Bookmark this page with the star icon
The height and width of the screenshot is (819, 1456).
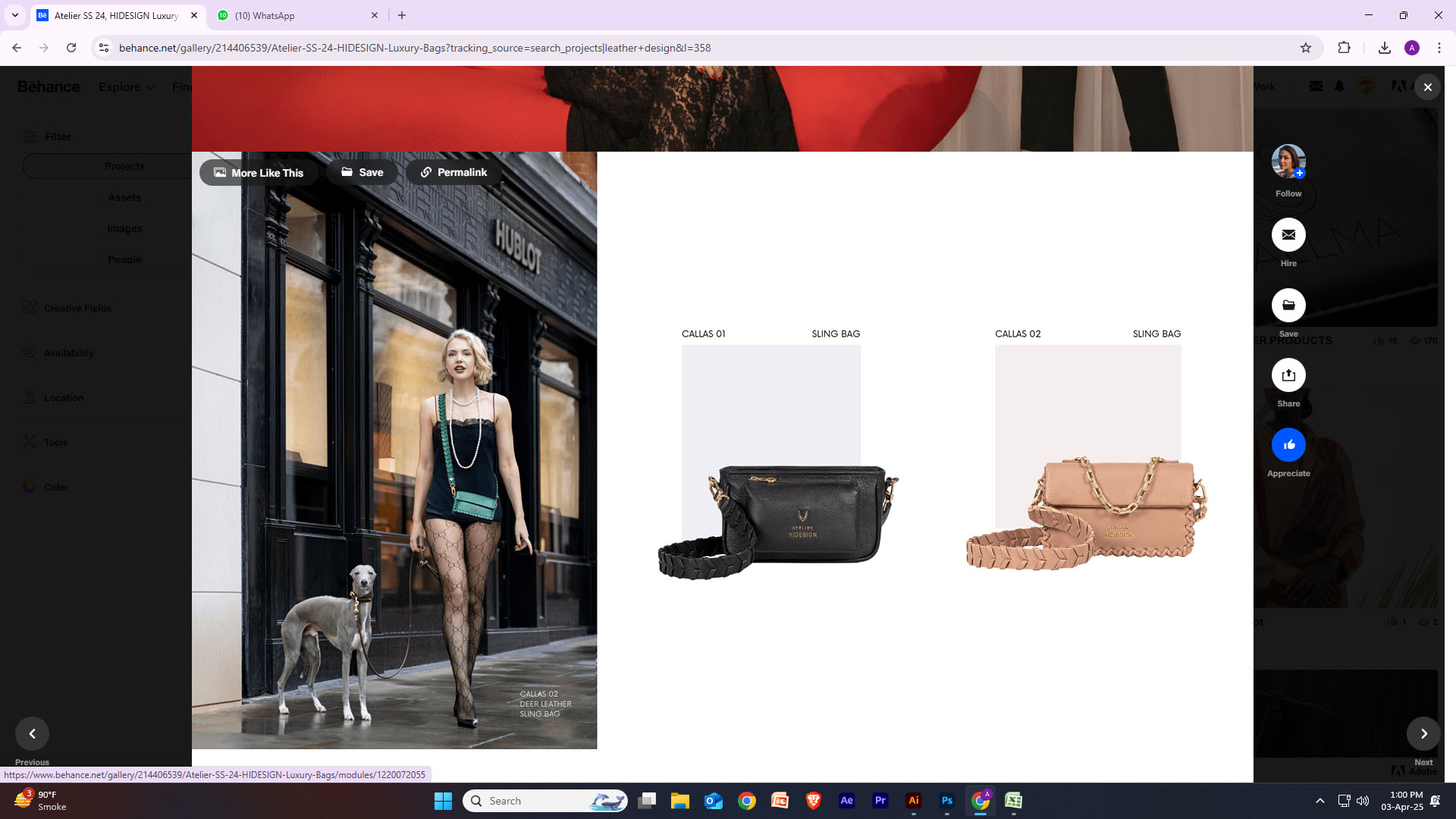pyautogui.click(x=1305, y=48)
